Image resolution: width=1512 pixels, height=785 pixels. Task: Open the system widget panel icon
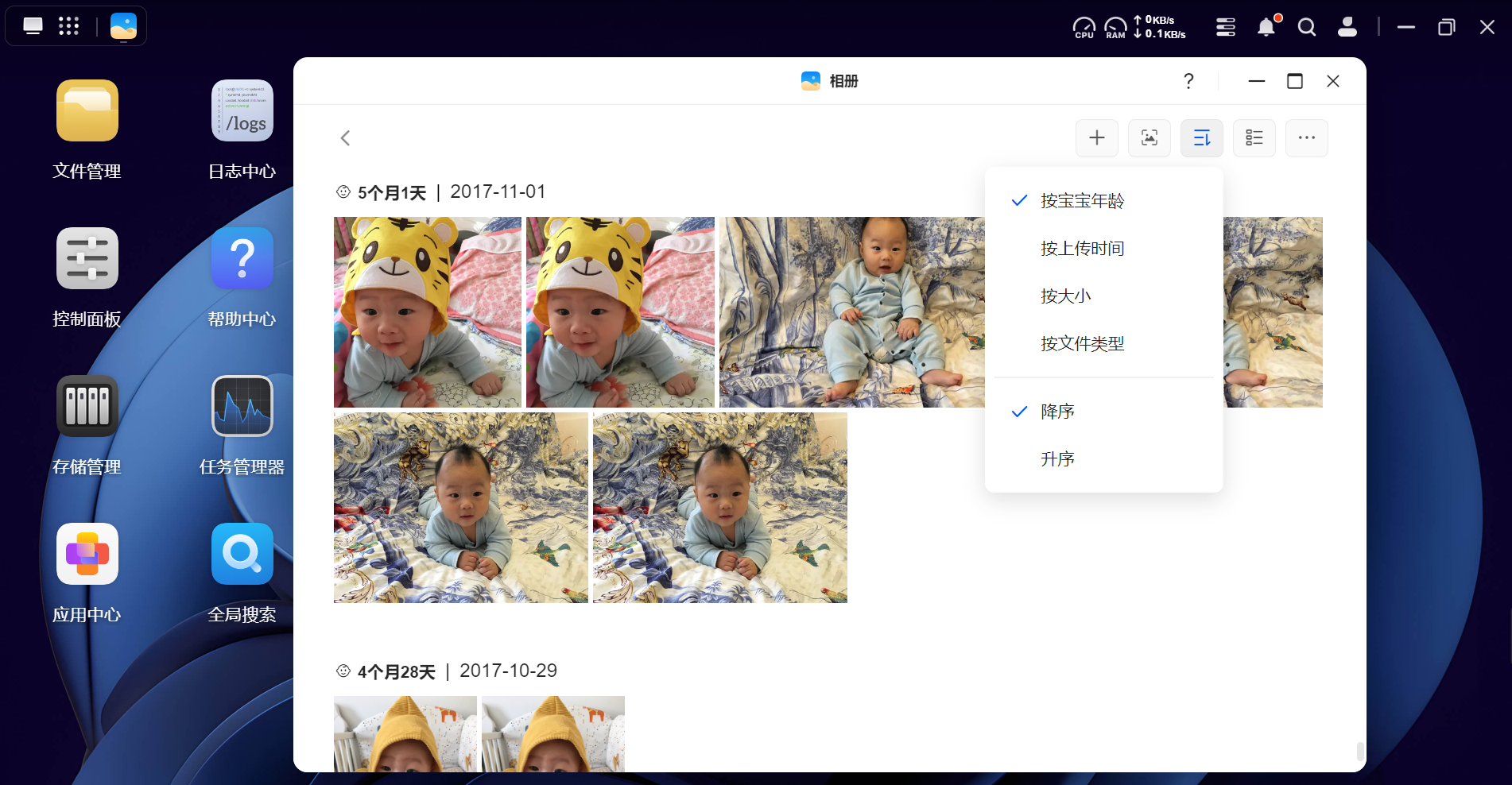coord(1226,27)
